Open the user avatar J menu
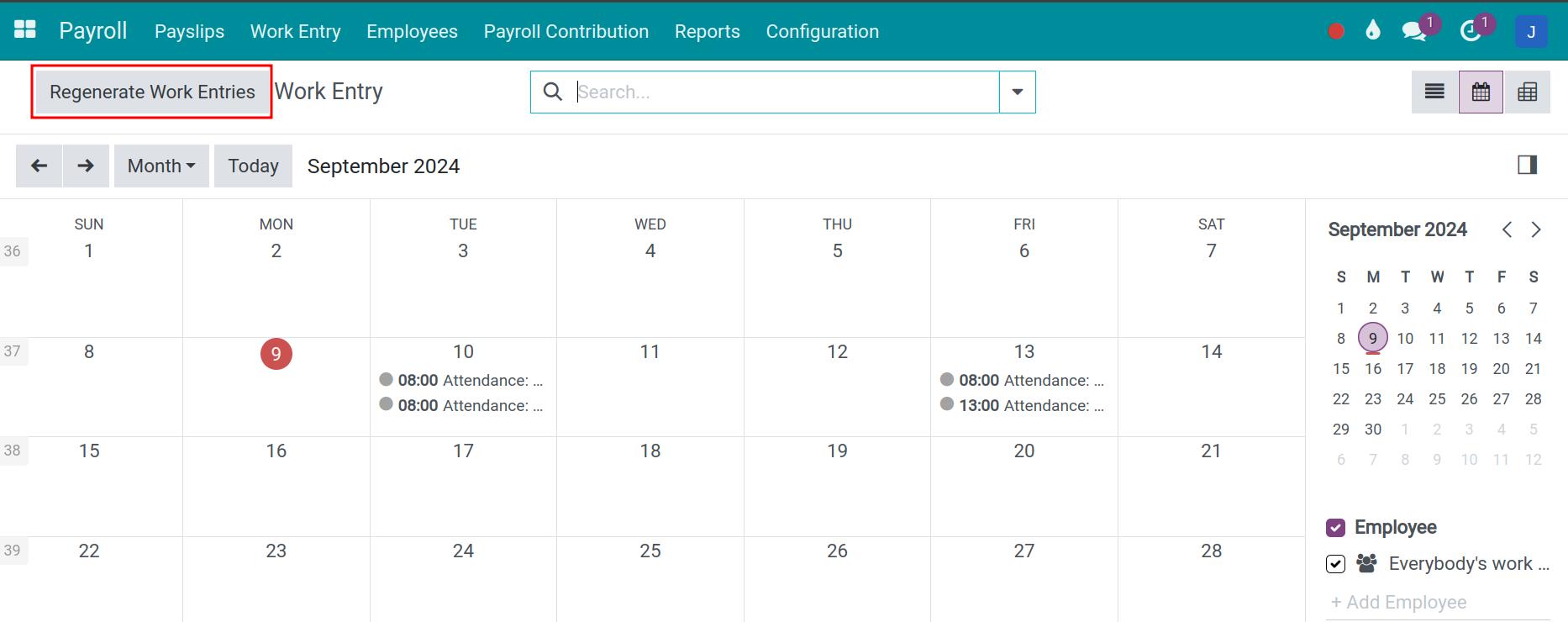The width and height of the screenshot is (1568, 622). [x=1531, y=31]
